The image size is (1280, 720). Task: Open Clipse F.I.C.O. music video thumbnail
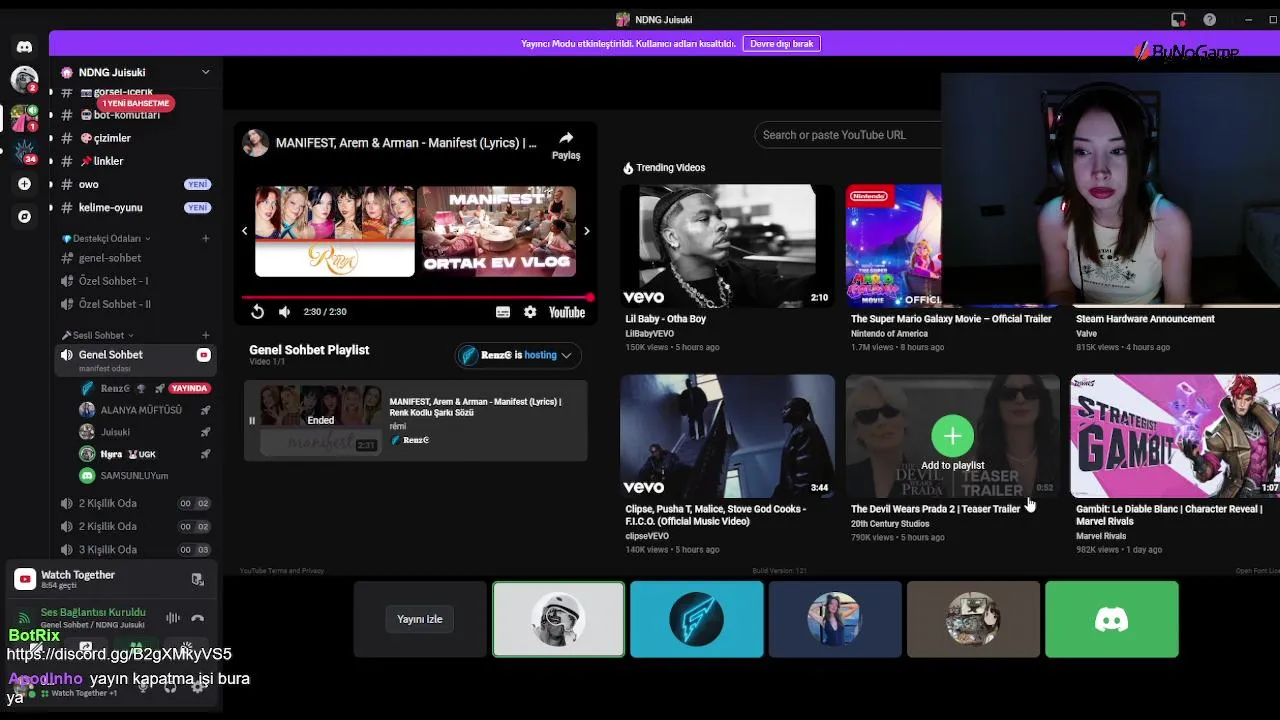tap(727, 436)
